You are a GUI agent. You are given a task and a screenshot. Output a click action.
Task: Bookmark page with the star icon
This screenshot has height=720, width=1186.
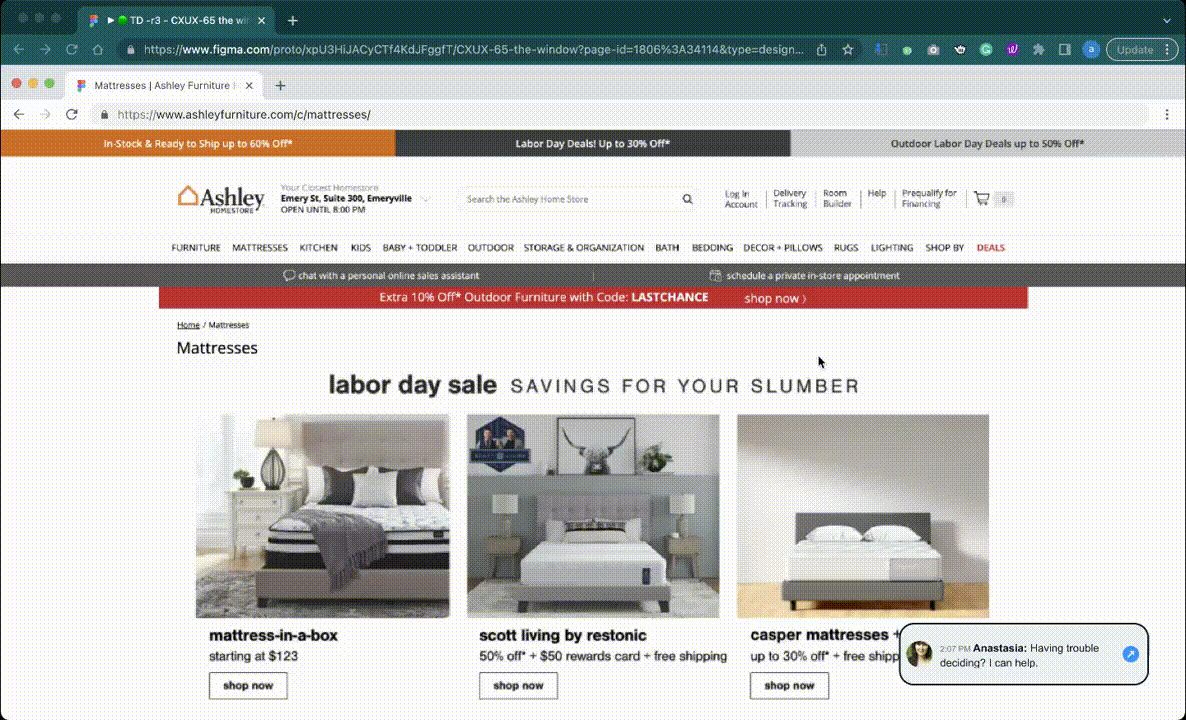[848, 50]
